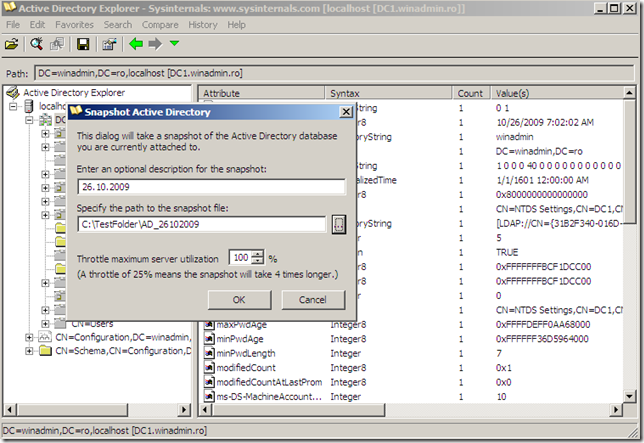Open the Search menu
Viewport: 644px width, 443px height.
pyautogui.click(x=118, y=25)
